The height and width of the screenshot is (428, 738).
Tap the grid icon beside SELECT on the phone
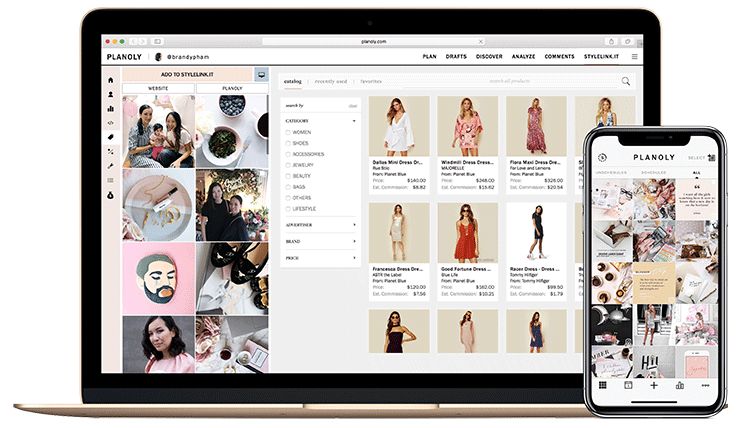pos(711,158)
